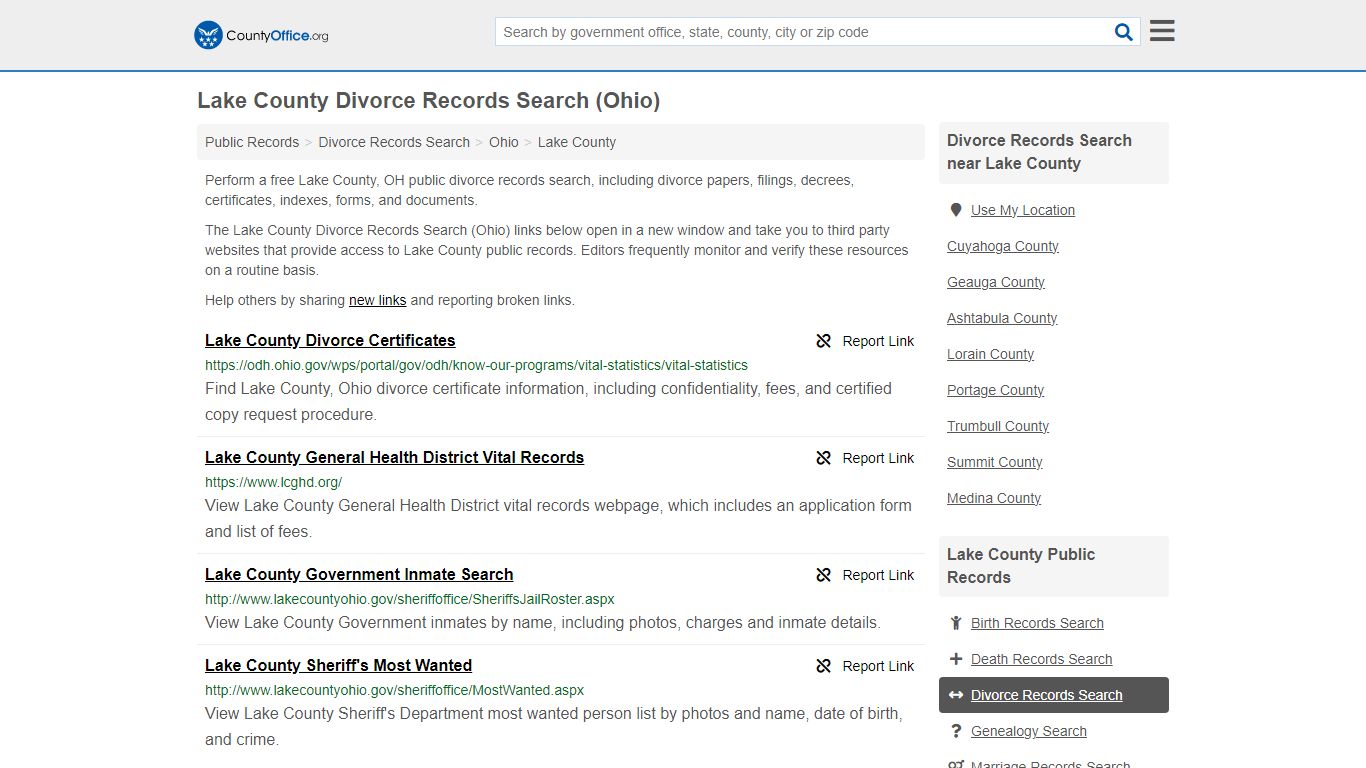Viewport: 1366px width, 768px height.
Task: Click the Birth Records icon
Action: [956, 623]
